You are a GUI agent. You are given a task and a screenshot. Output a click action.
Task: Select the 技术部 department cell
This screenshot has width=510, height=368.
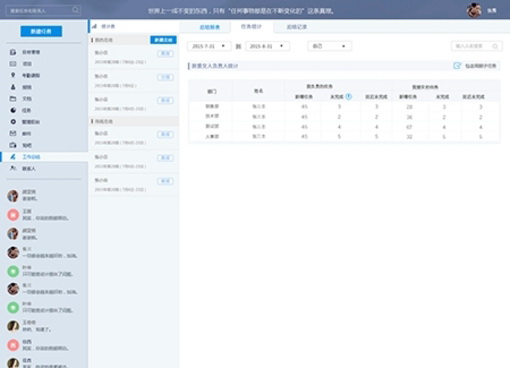[212, 116]
